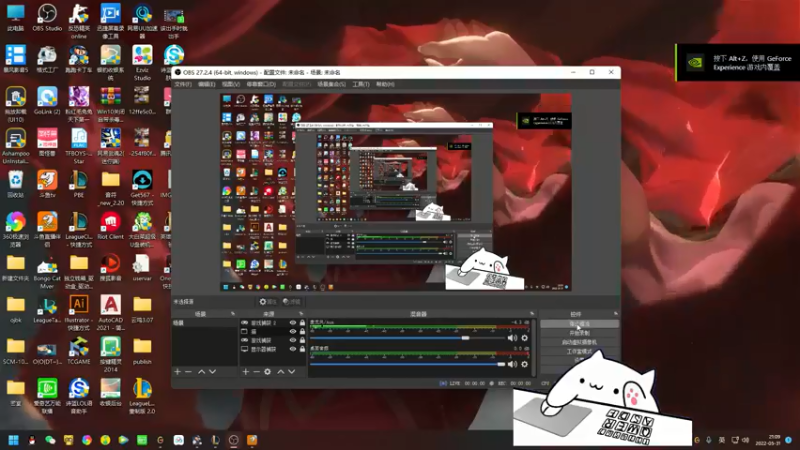
Task: Move scene down in Scenes panel
Action: point(212,371)
